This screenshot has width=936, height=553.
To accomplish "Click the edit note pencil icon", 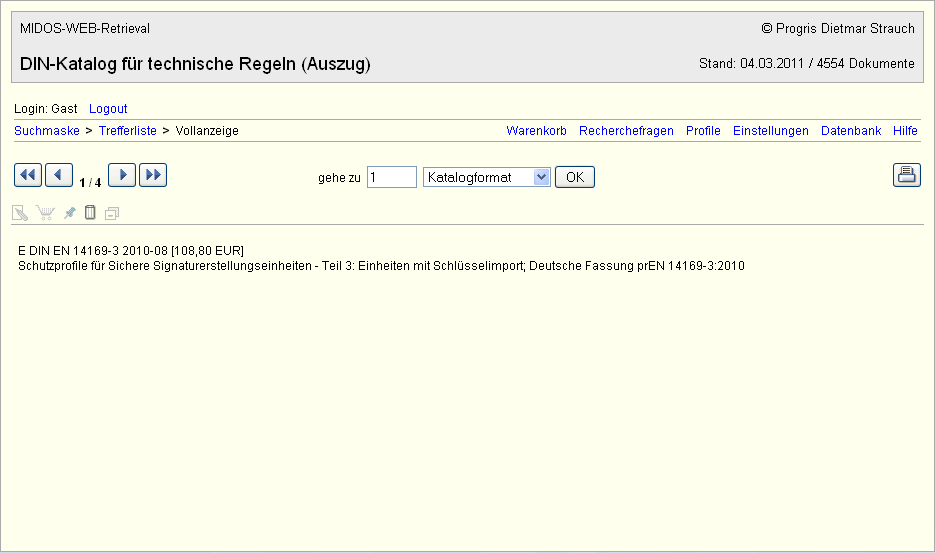I will pos(21,213).
